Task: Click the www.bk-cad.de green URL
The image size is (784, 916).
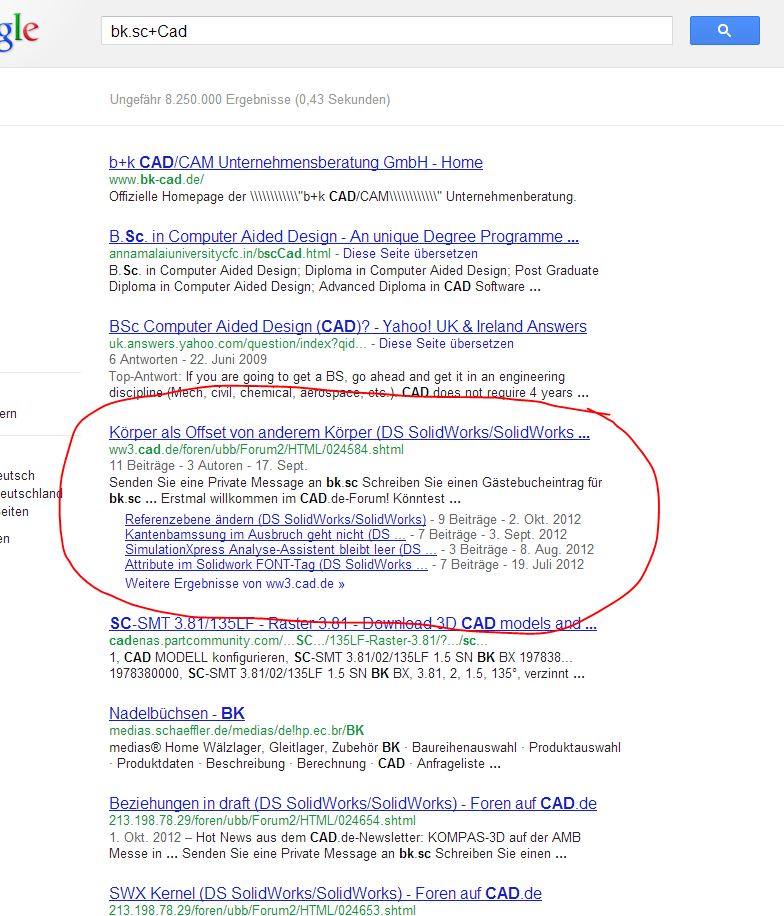Action: [x=157, y=179]
